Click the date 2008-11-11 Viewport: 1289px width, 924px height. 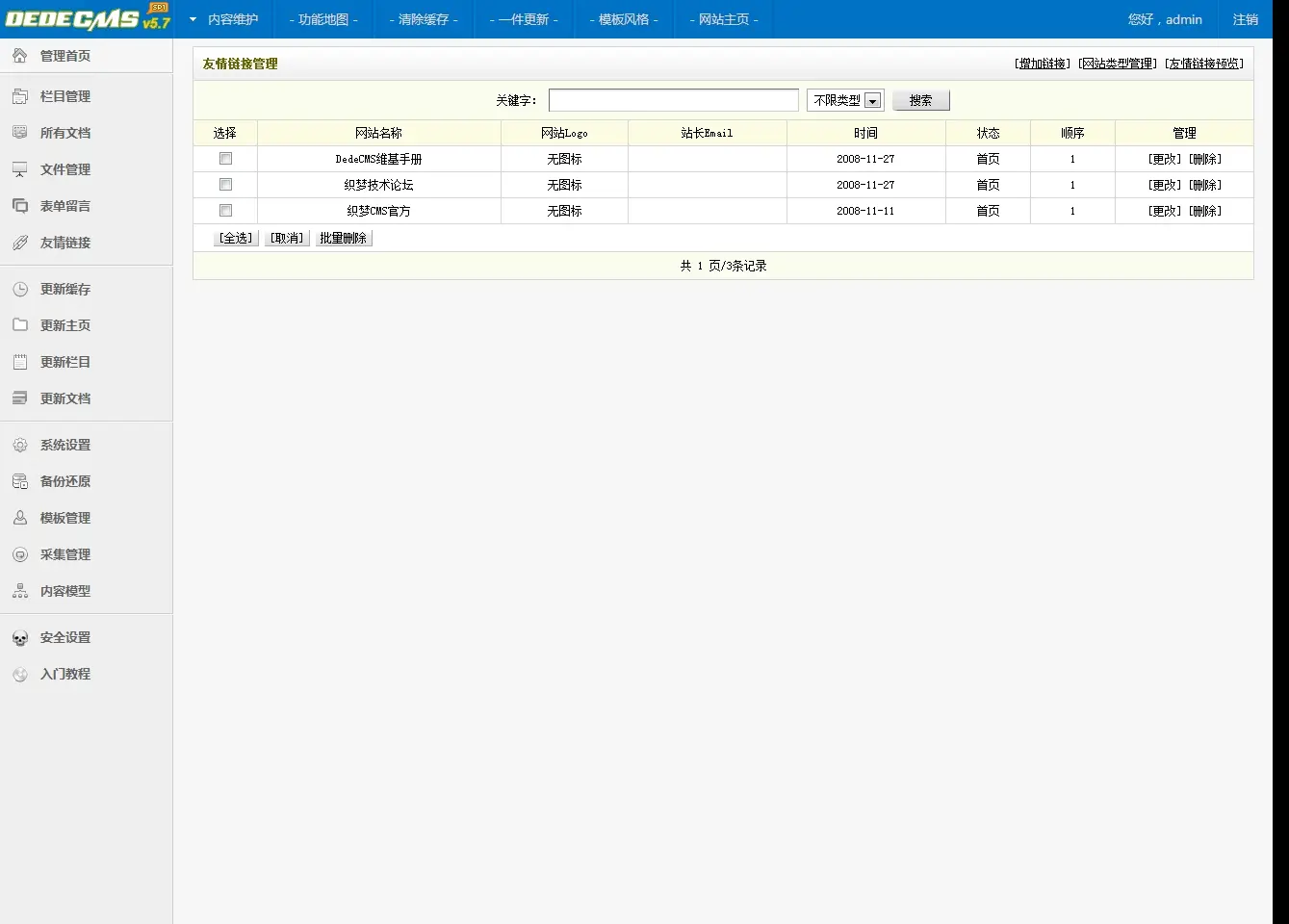point(865,211)
